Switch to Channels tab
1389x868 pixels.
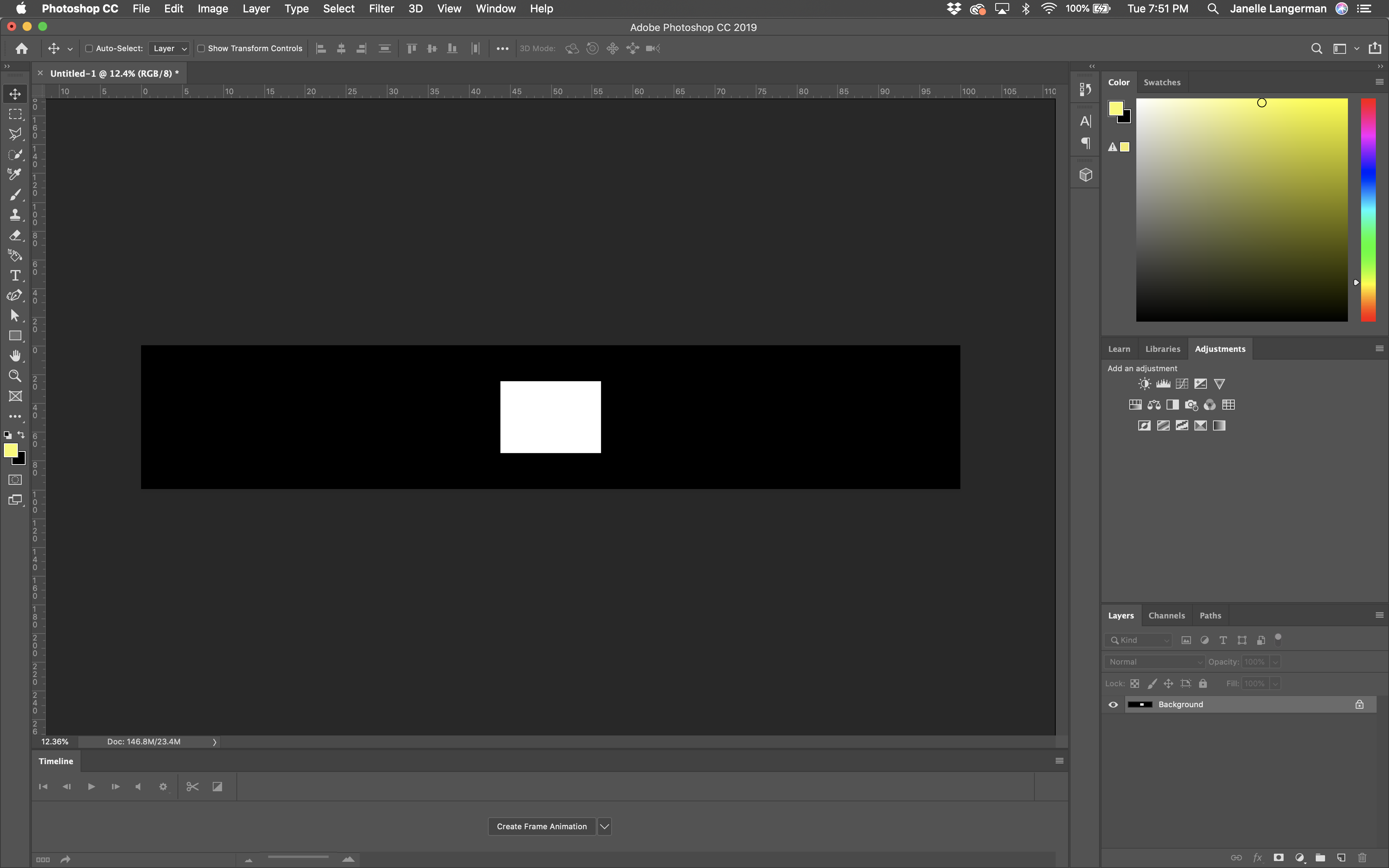[x=1167, y=615]
